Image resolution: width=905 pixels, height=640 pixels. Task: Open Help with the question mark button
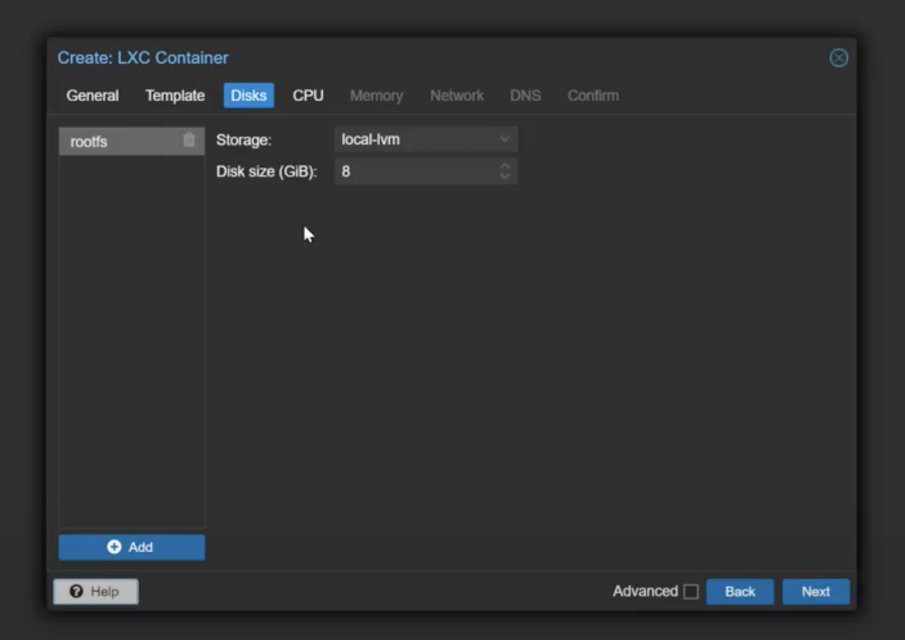[x=96, y=591]
